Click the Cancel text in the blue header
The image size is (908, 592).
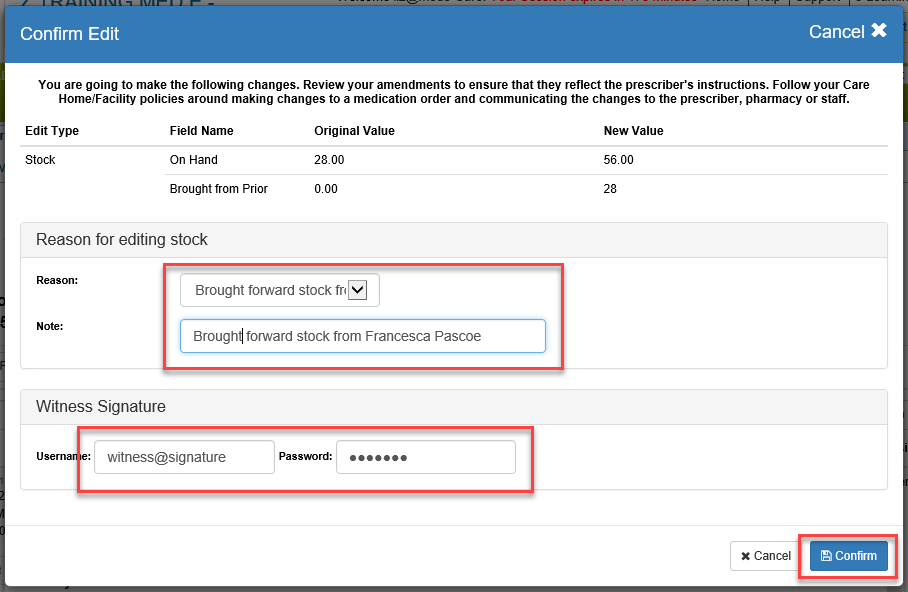(836, 32)
